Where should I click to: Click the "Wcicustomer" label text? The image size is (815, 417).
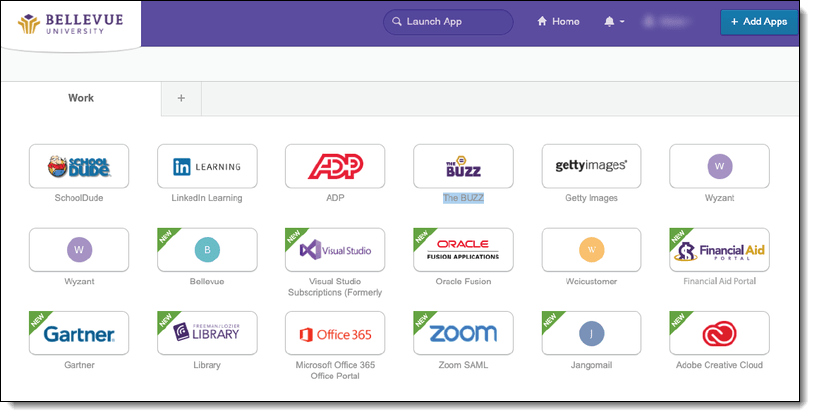click(591, 281)
